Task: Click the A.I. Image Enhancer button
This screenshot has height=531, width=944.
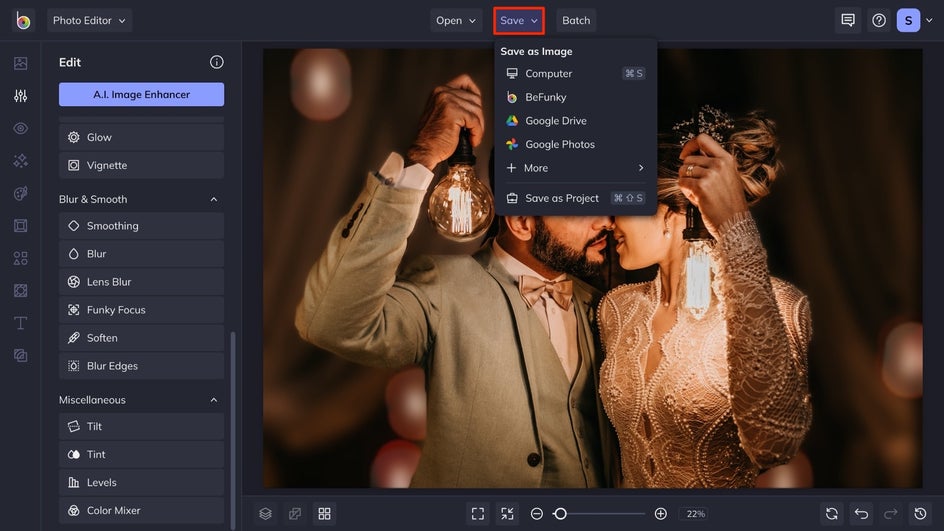Action: point(141,94)
